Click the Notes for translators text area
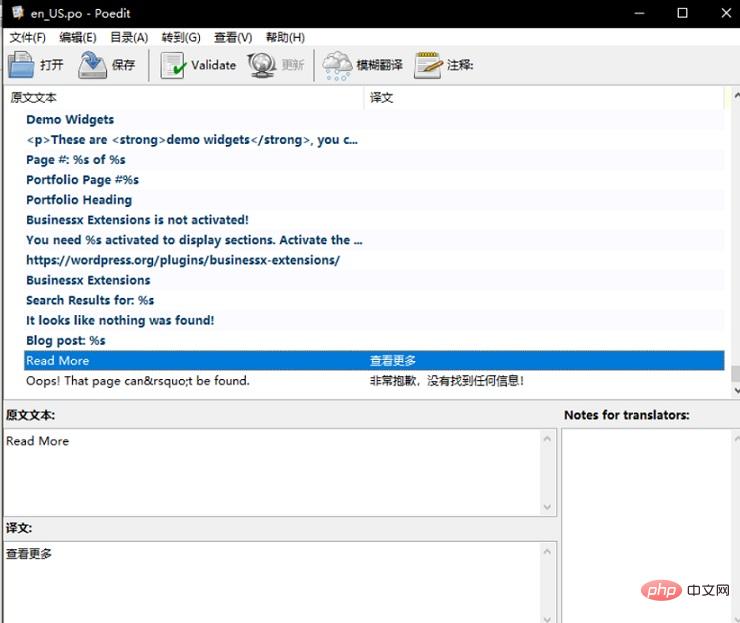The image size is (740, 623). click(648, 525)
